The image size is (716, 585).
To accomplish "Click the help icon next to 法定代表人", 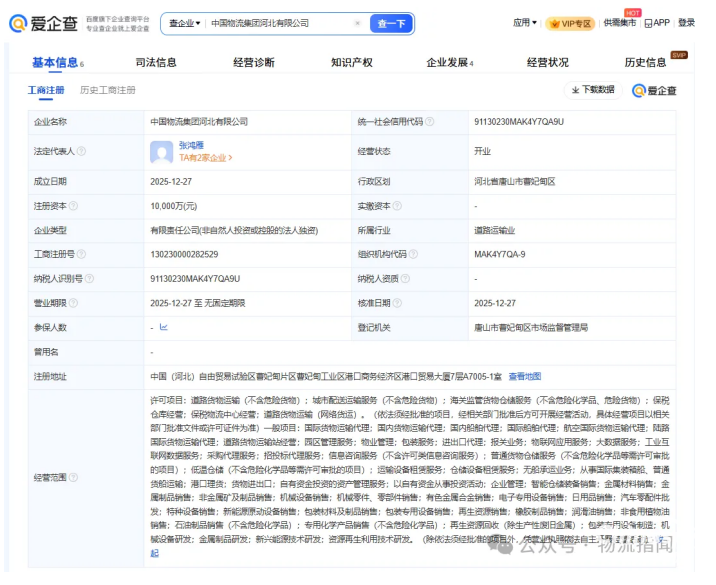I will [81, 151].
